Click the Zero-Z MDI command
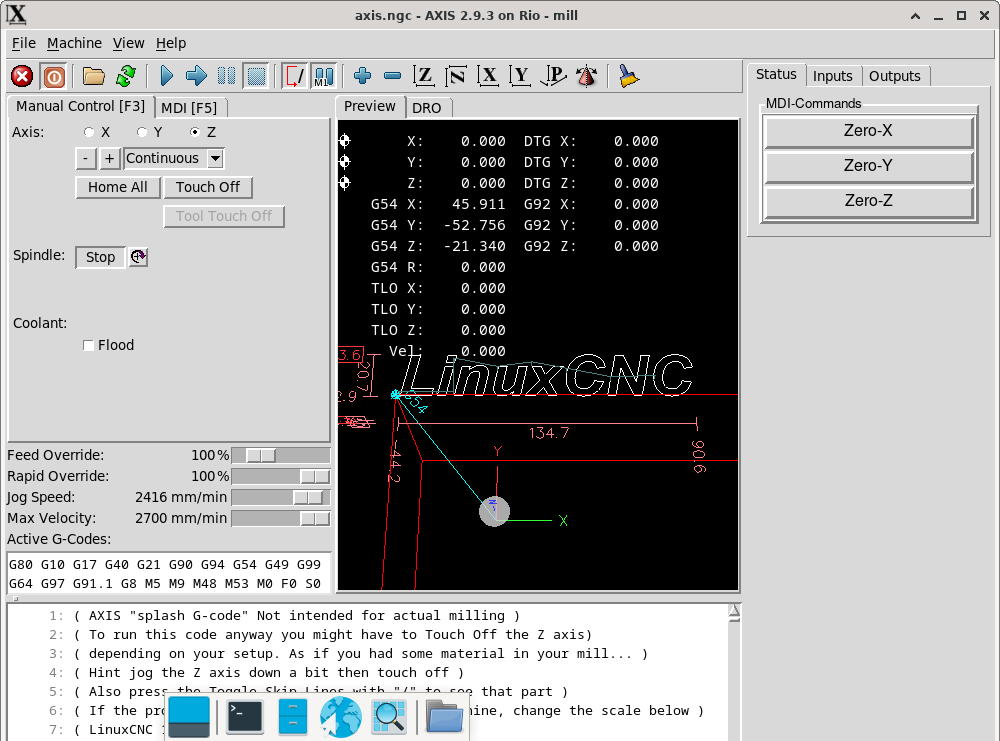The width and height of the screenshot is (1000, 741). pyautogui.click(x=868, y=202)
